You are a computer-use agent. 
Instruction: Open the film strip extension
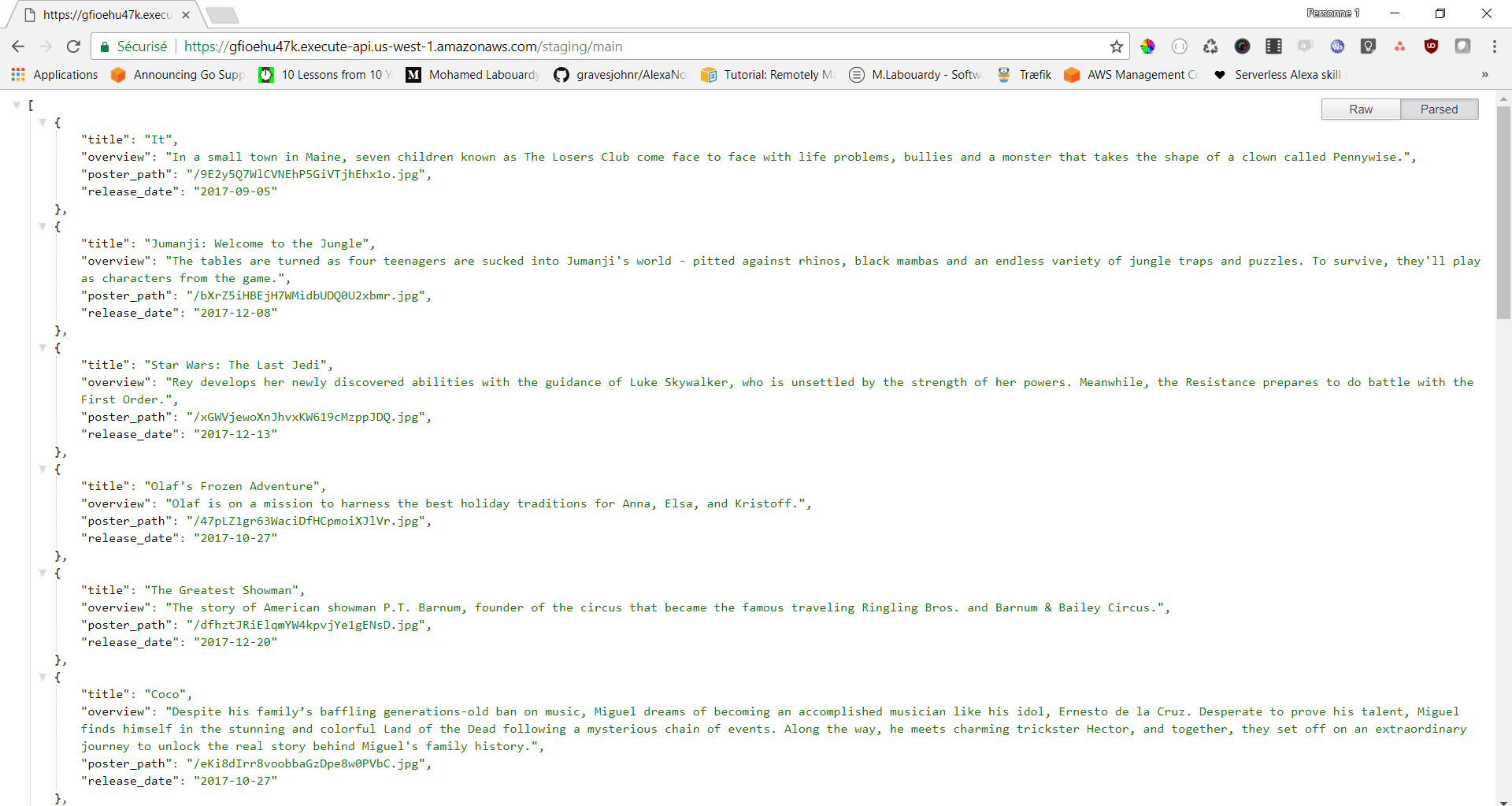1273,46
